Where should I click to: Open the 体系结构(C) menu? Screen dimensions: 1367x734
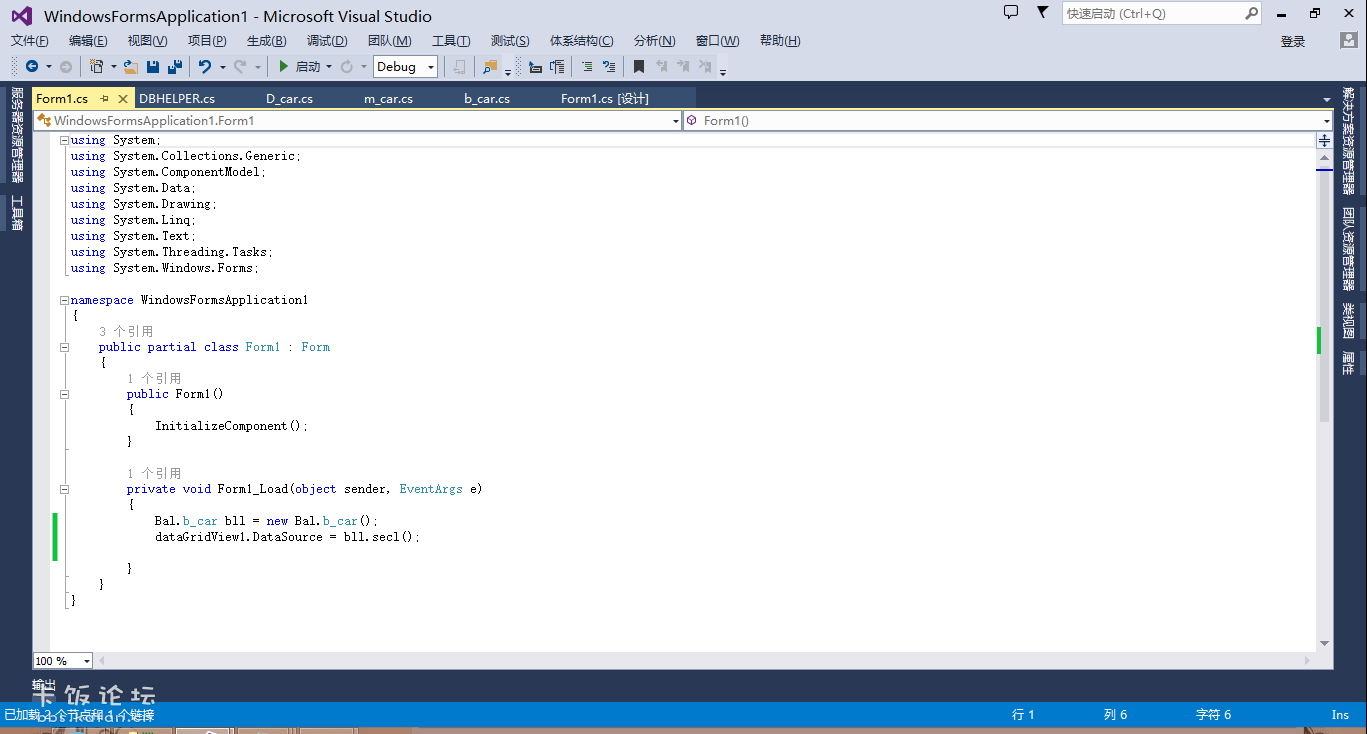[x=581, y=41]
